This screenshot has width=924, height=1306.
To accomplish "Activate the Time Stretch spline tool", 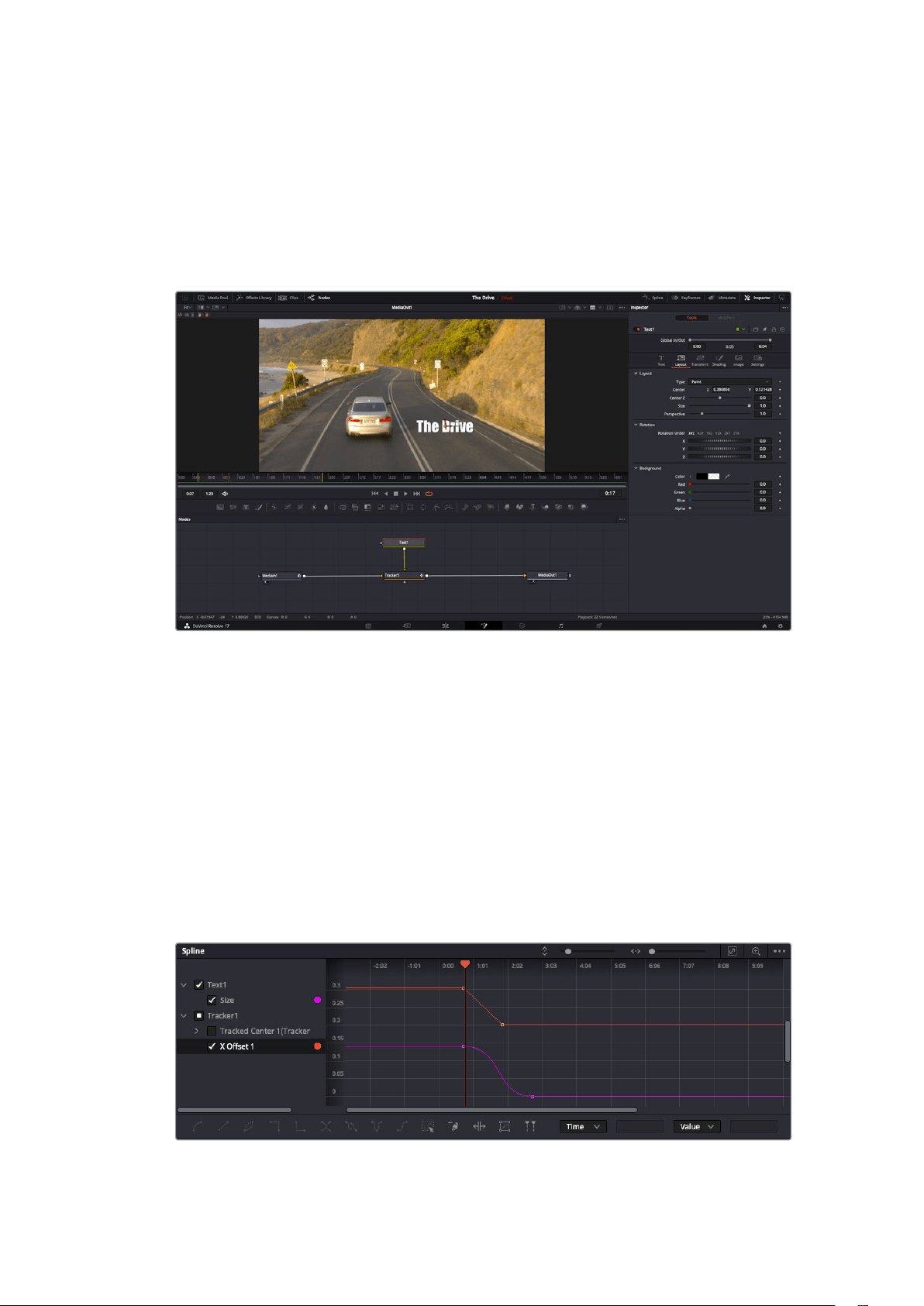I will point(479,1127).
